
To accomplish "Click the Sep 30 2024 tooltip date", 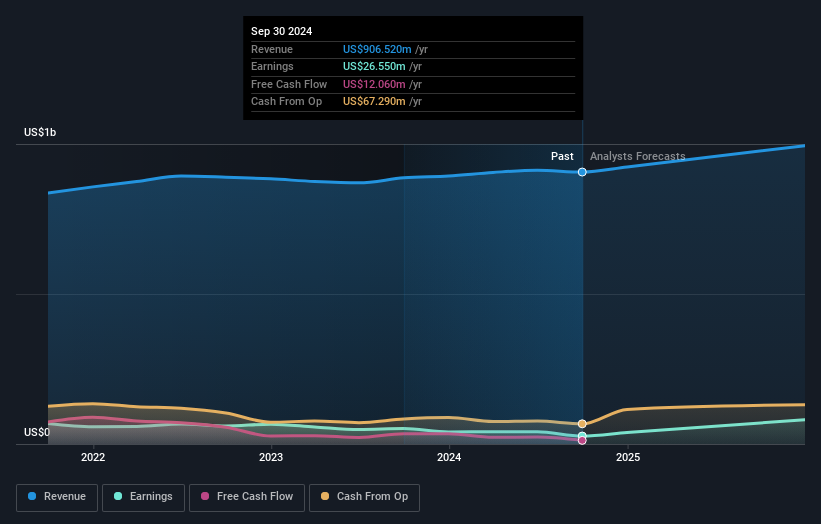I will pos(281,31).
